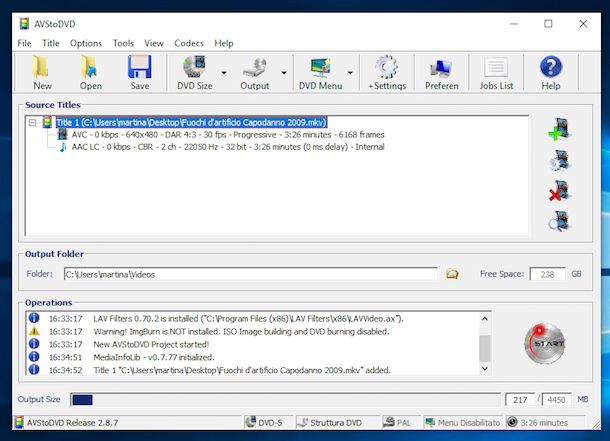Open the Options menu
The height and width of the screenshot is (441, 610).
pos(86,43)
